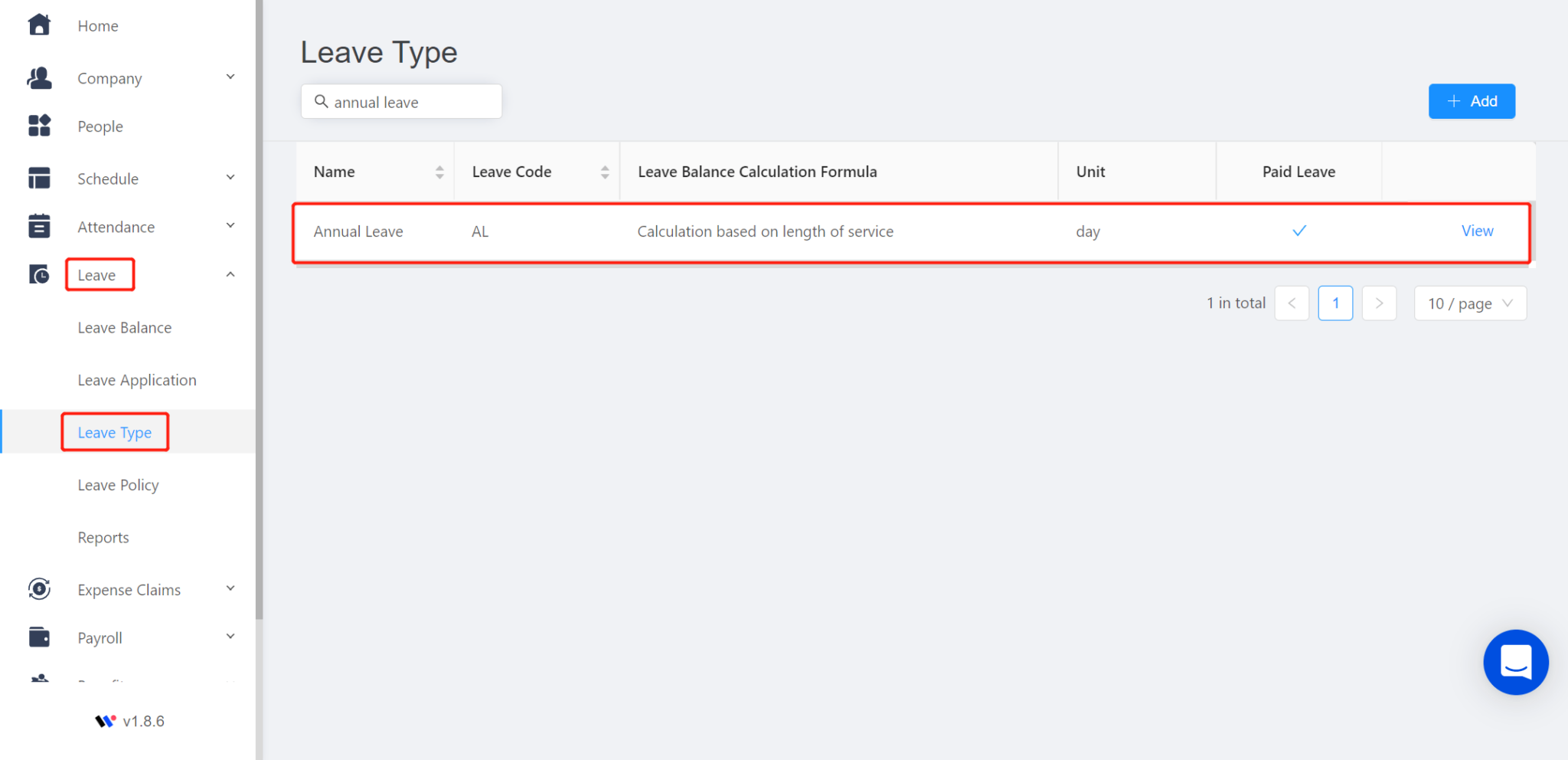Click the Schedule table icon

click(x=39, y=179)
